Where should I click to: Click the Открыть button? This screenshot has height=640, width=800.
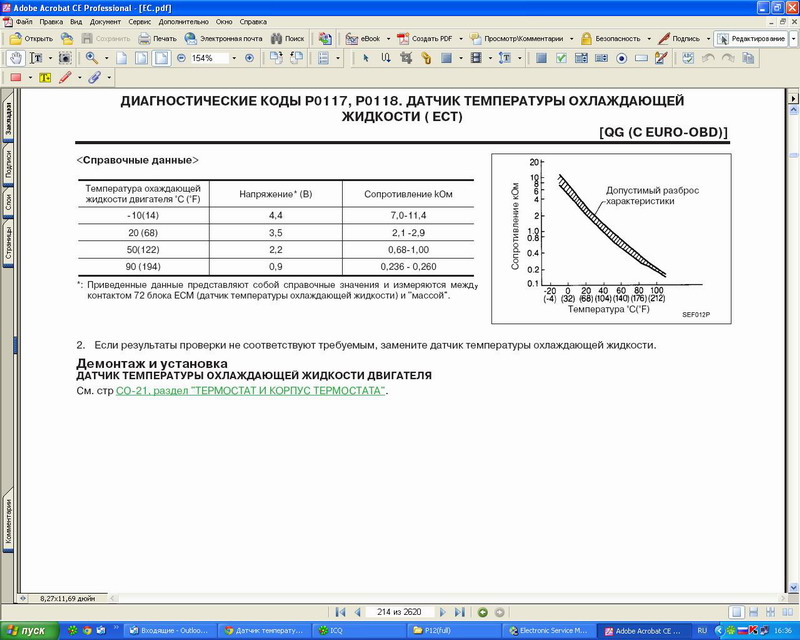point(32,39)
